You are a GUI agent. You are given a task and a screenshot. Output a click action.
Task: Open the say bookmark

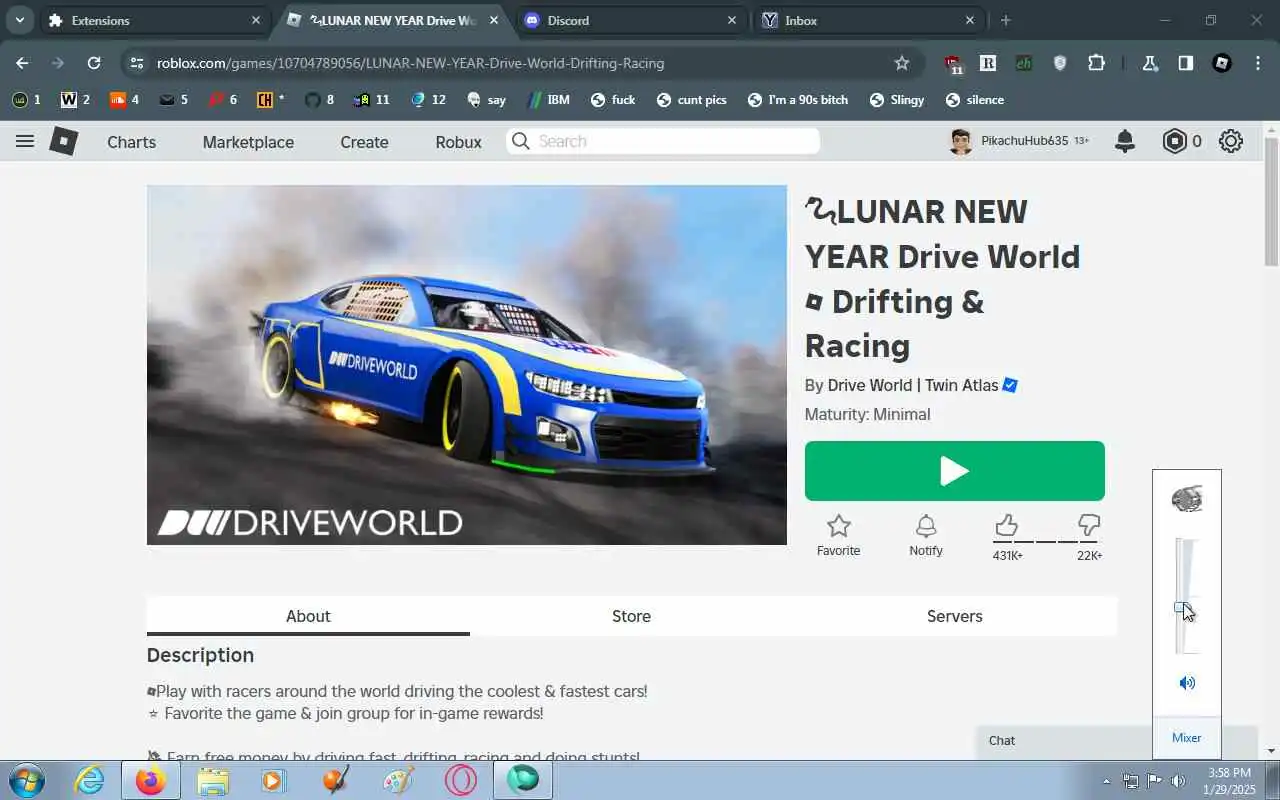tap(487, 100)
